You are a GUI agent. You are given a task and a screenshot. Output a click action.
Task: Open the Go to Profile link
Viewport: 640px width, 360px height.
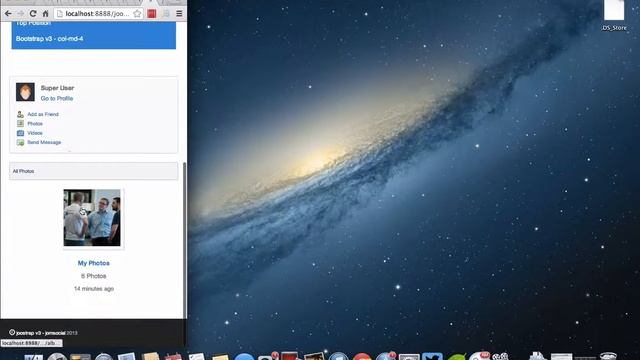tap(57, 98)
